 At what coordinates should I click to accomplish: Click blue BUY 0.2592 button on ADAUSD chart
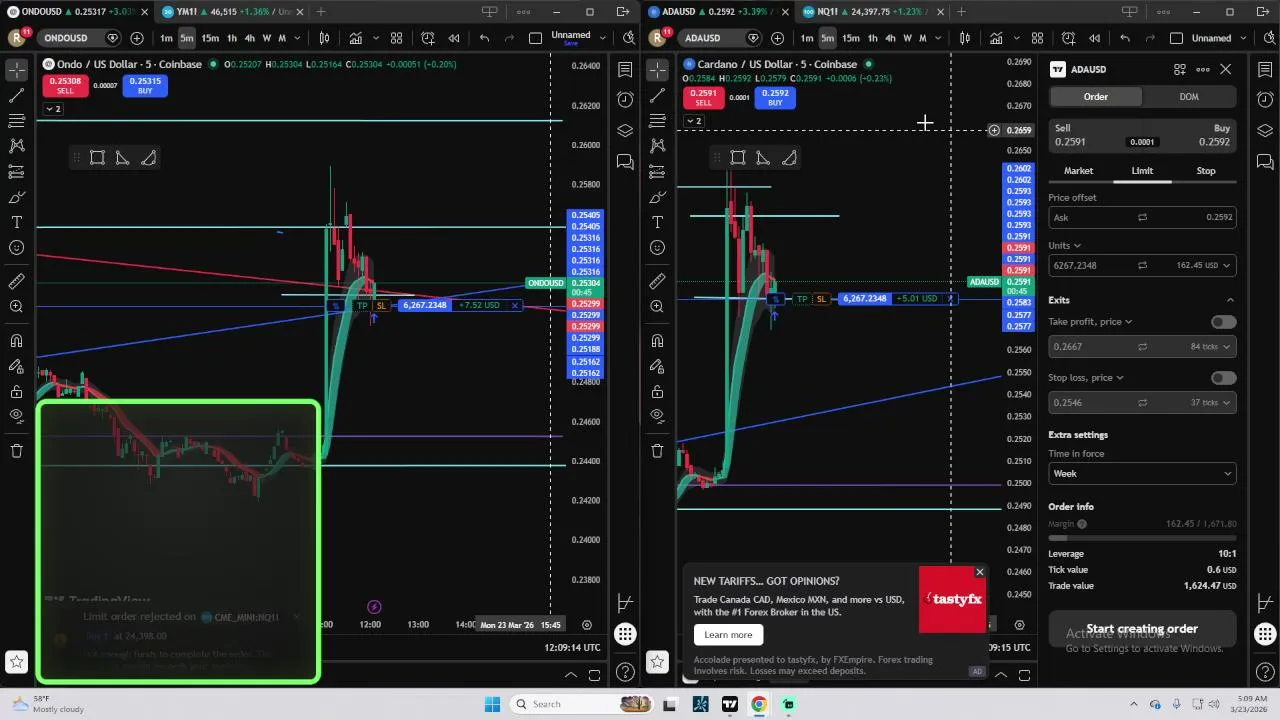(x=775, y=97)
